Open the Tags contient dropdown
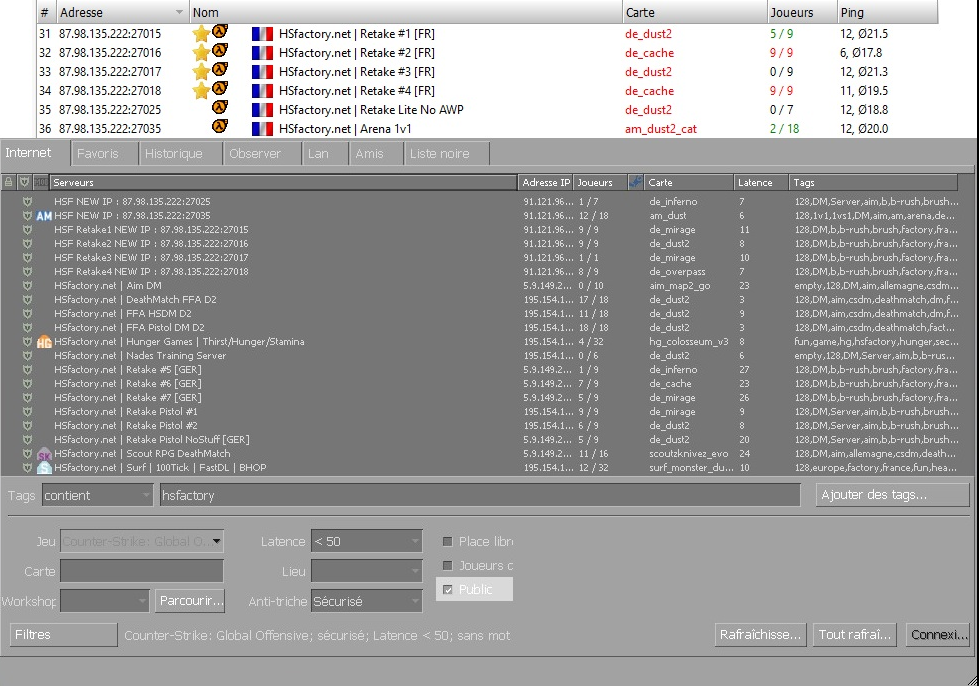The height and width of the screenshot is (686, 979). [97, 496]
